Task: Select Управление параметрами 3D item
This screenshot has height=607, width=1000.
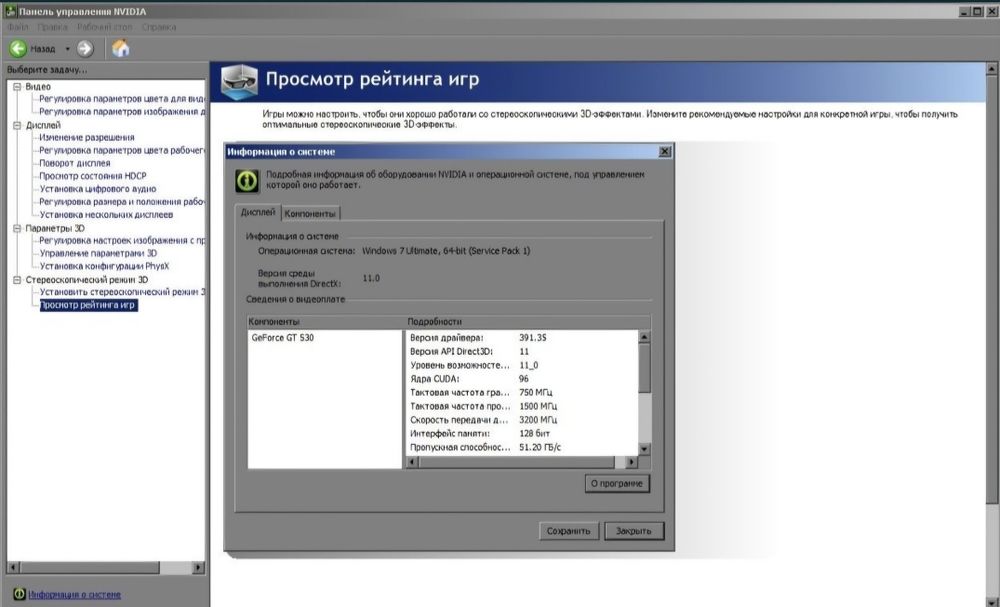Action: pyautogui.click(x=98, y=253)
